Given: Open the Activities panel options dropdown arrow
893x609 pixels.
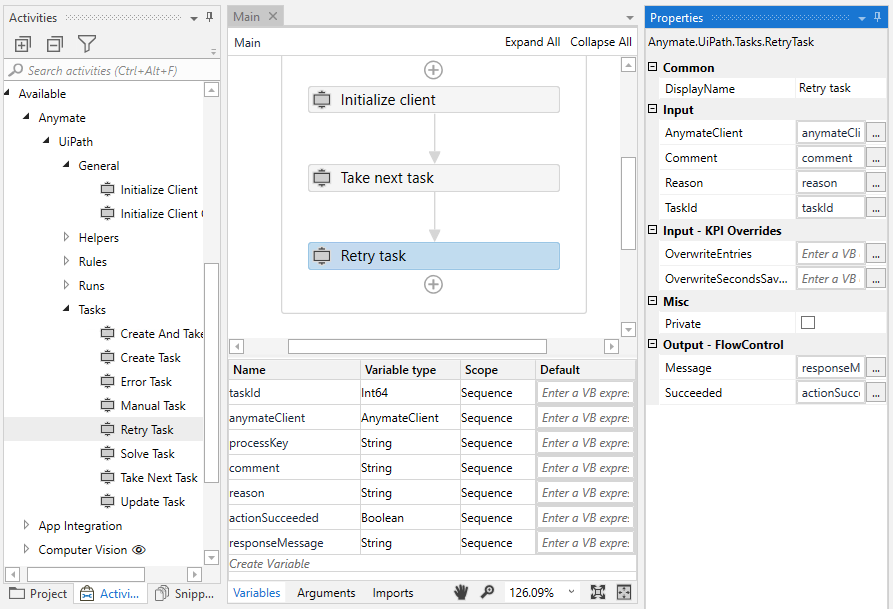Looking at the screenshot, I should click(194, 18).
